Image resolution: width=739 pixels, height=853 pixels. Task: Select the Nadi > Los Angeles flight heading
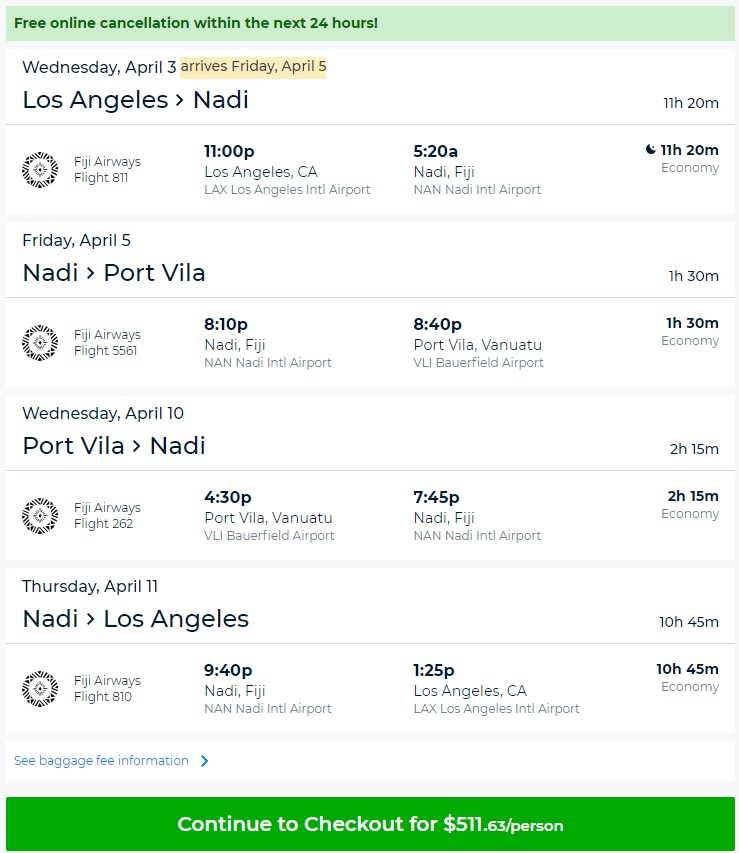[x=135, y=619]
